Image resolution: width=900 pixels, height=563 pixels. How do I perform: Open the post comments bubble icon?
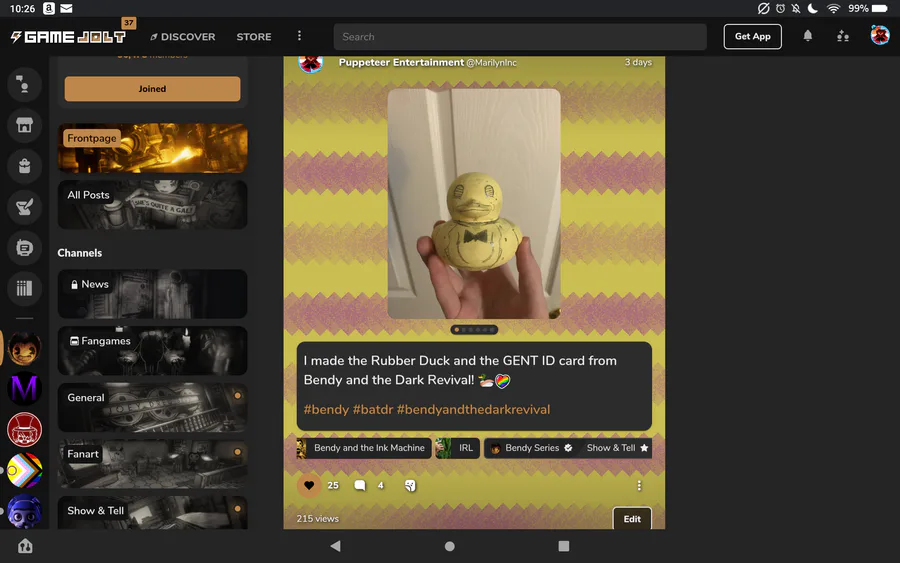360,486
